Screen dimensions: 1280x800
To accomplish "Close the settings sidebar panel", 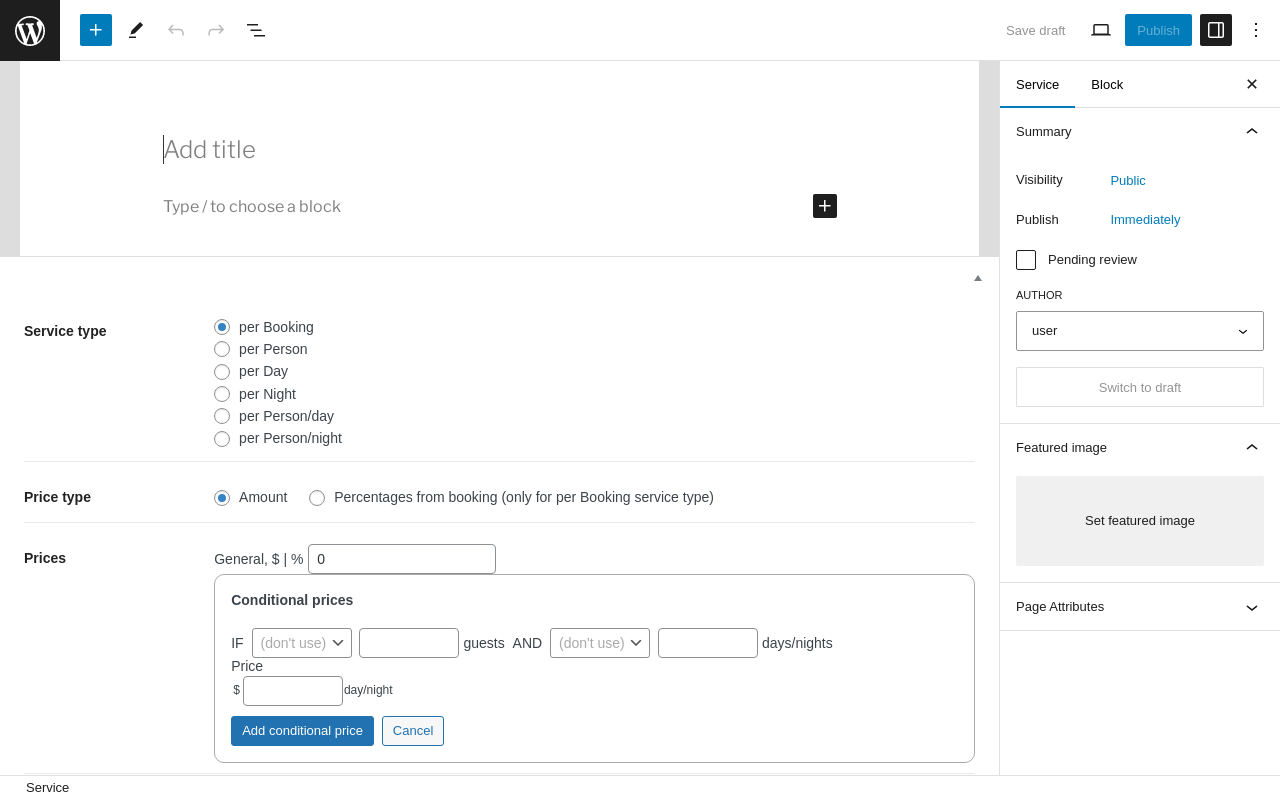I will (1252, 84).
